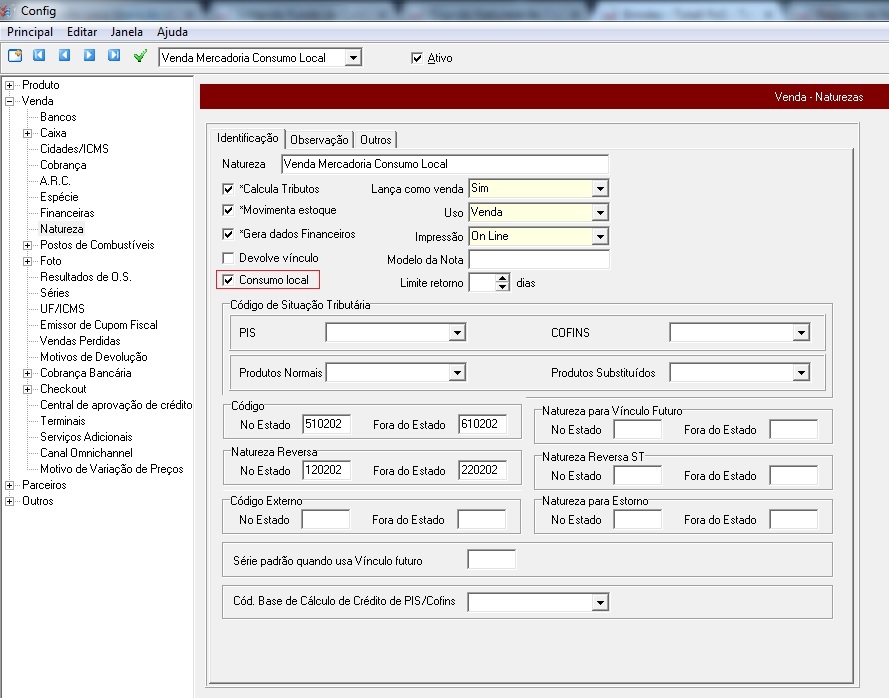This screenshot has height=698, width=889.
Task: Disable Gera dados Financeiros
Action: click(228, 234)
